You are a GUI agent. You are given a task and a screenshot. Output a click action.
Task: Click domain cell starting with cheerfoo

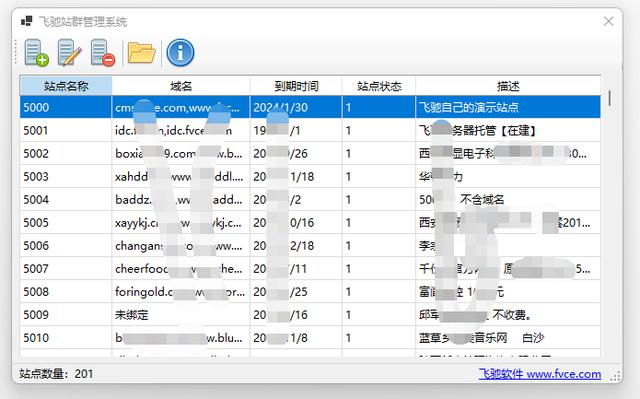[180, 269]
